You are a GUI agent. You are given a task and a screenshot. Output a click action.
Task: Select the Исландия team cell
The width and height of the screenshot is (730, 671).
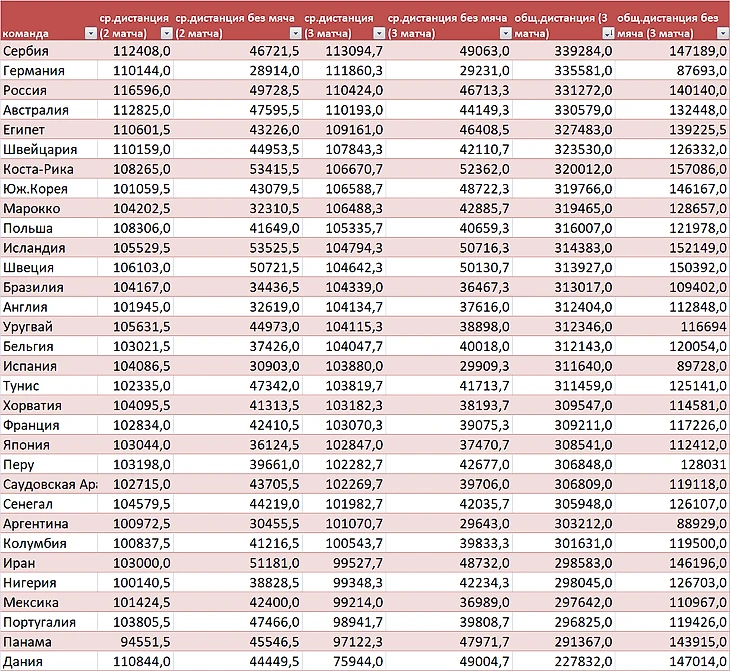[x=48, y=248]
